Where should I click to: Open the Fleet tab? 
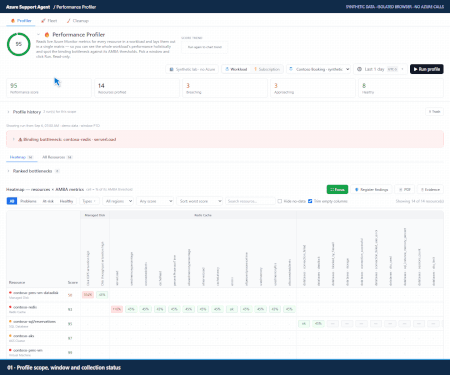click(49, 21)
